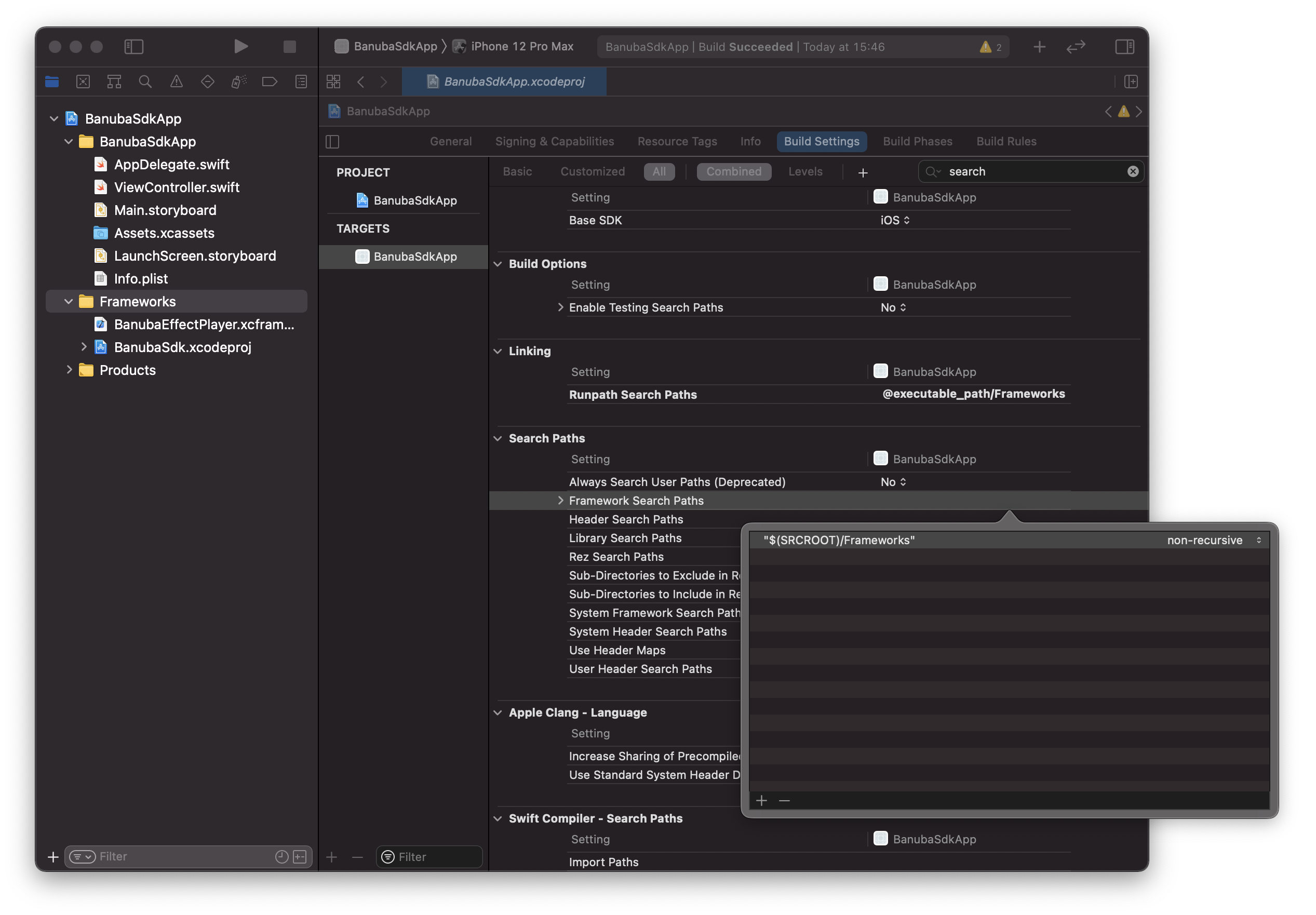The width and height of the screenshot is (1316, 915).
Task: Switch settings view to Basic
Action: [x=517, y=171]
